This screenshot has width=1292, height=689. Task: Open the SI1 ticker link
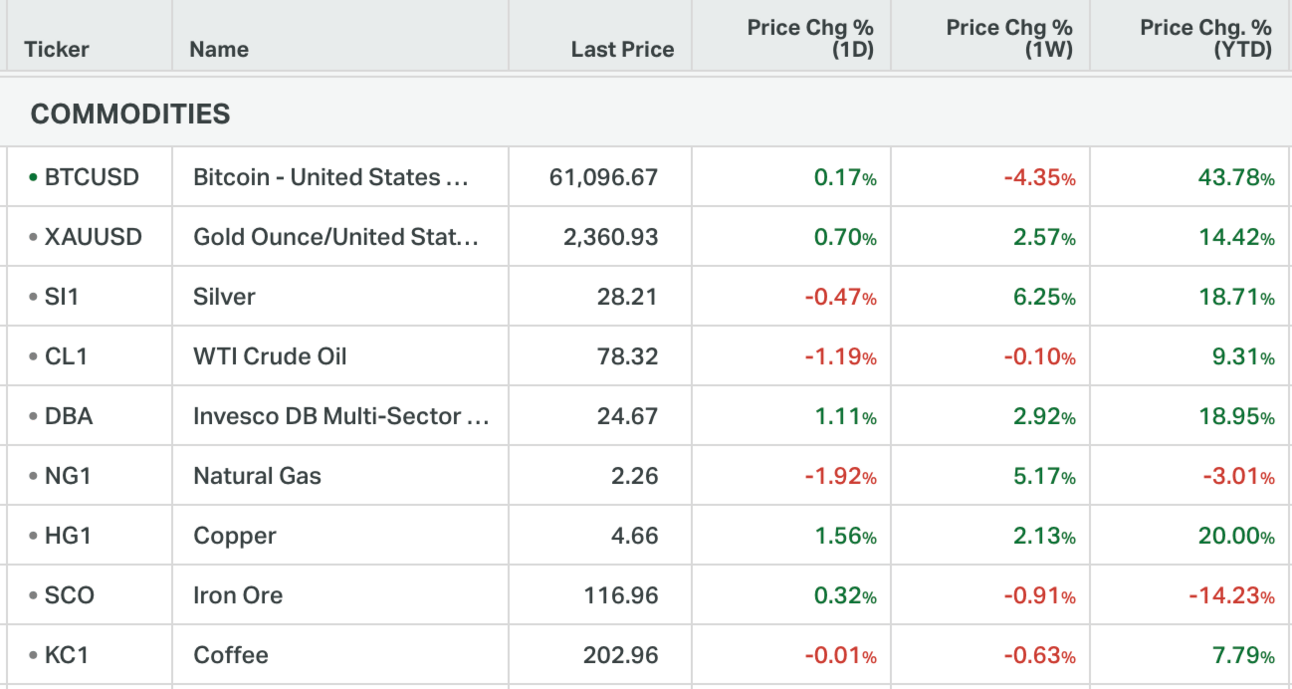[60, 297]
